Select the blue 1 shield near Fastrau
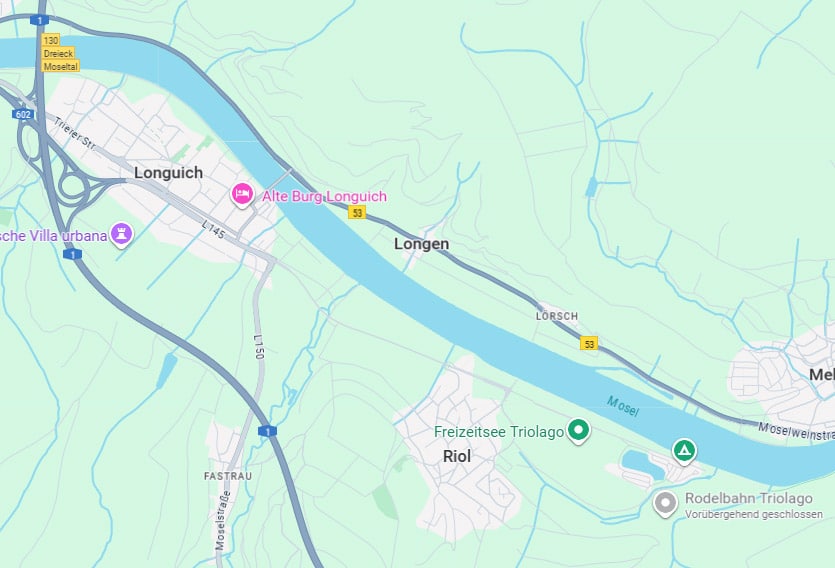Image resolution: width=835 pixels, height=568 pixels. (267, 431)
